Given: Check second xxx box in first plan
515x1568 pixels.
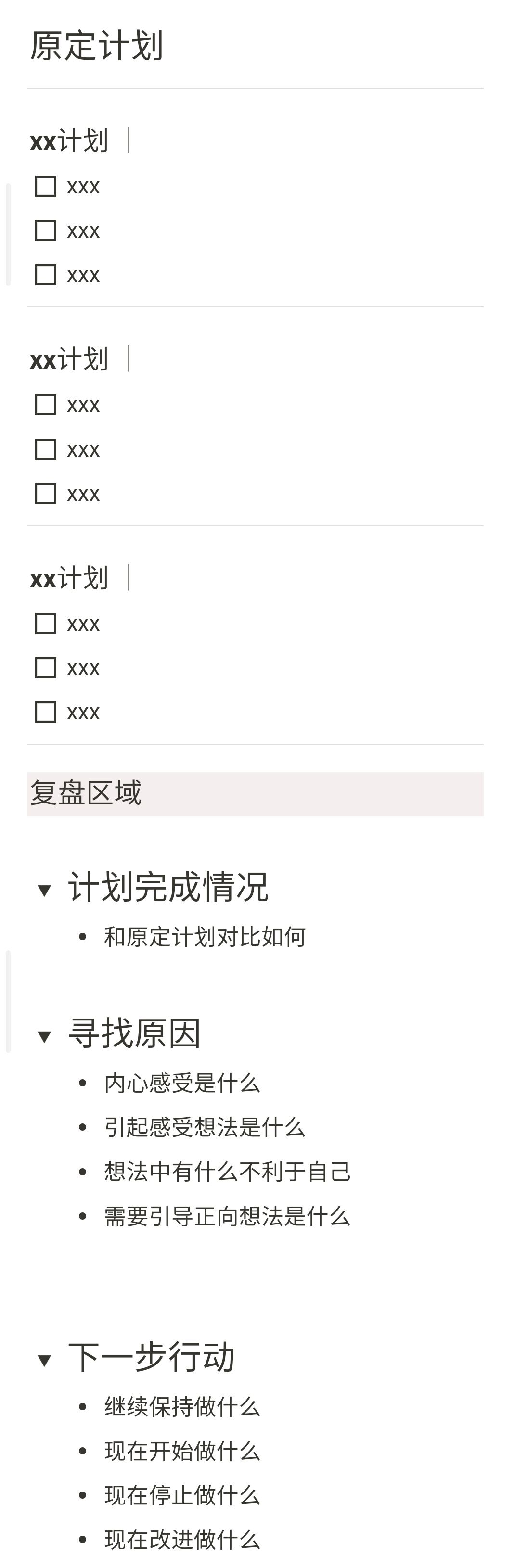Looking at the screenshot, I should (x=46, y=230).
